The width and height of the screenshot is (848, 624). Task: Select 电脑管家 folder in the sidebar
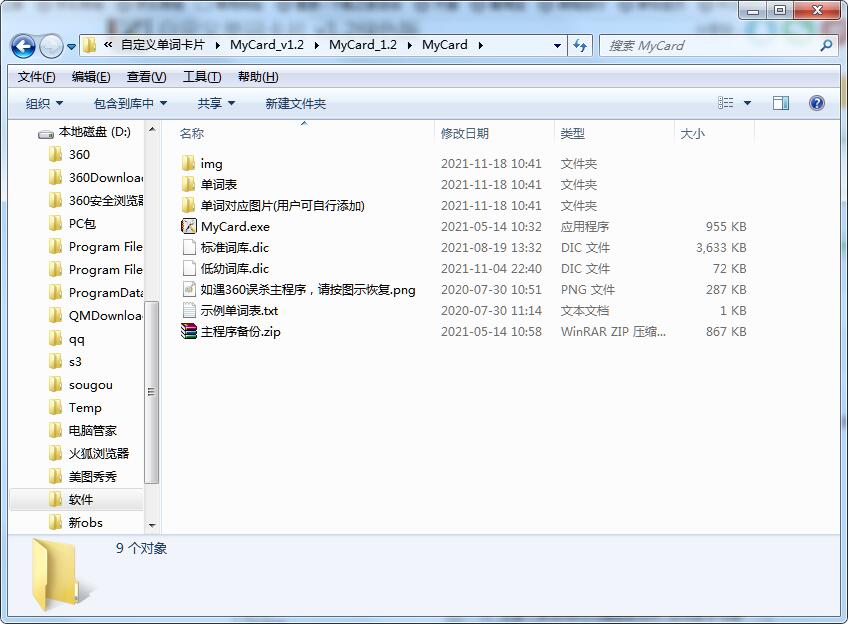[x=83, y=430]
